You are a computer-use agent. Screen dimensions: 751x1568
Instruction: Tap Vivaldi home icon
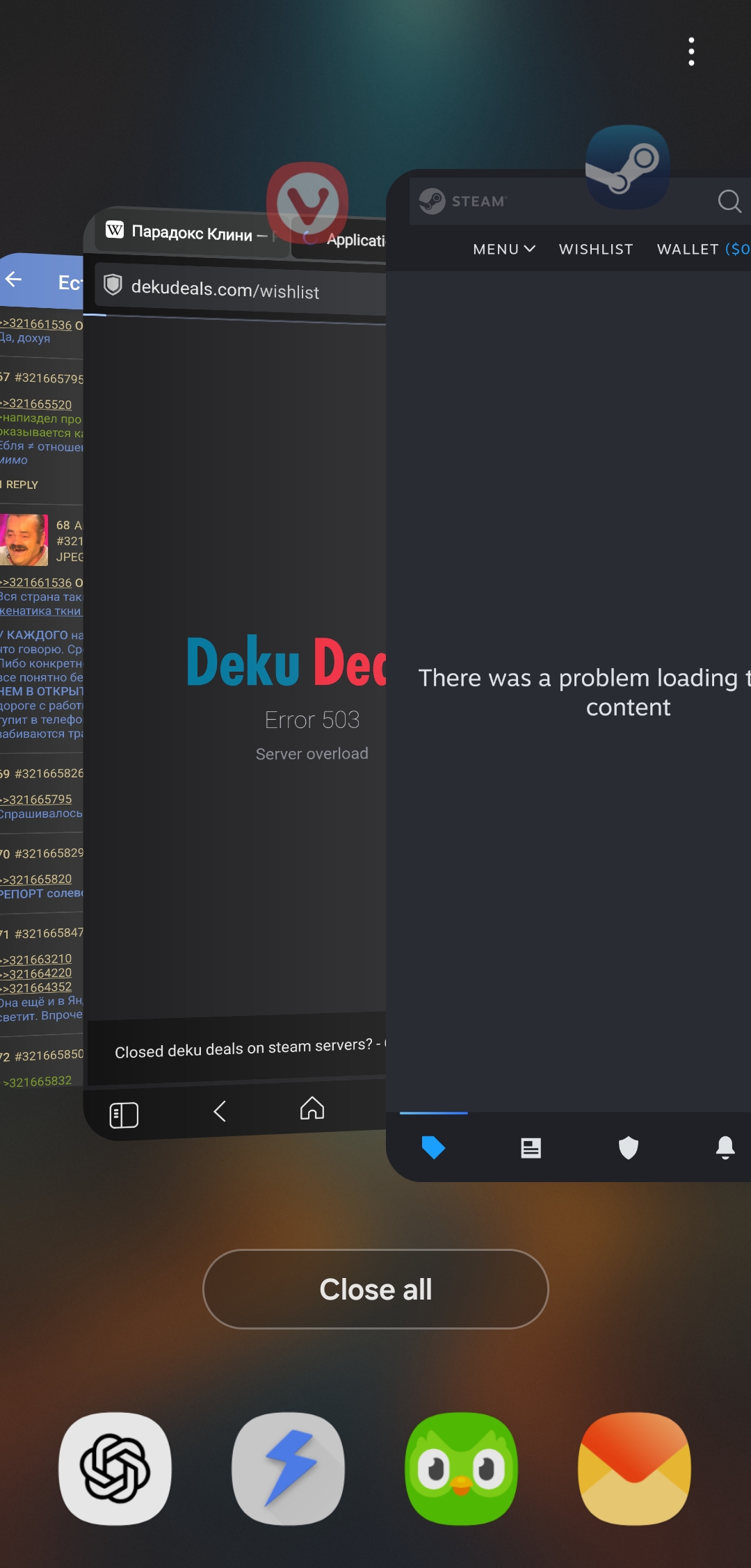tap(312, 1108)
